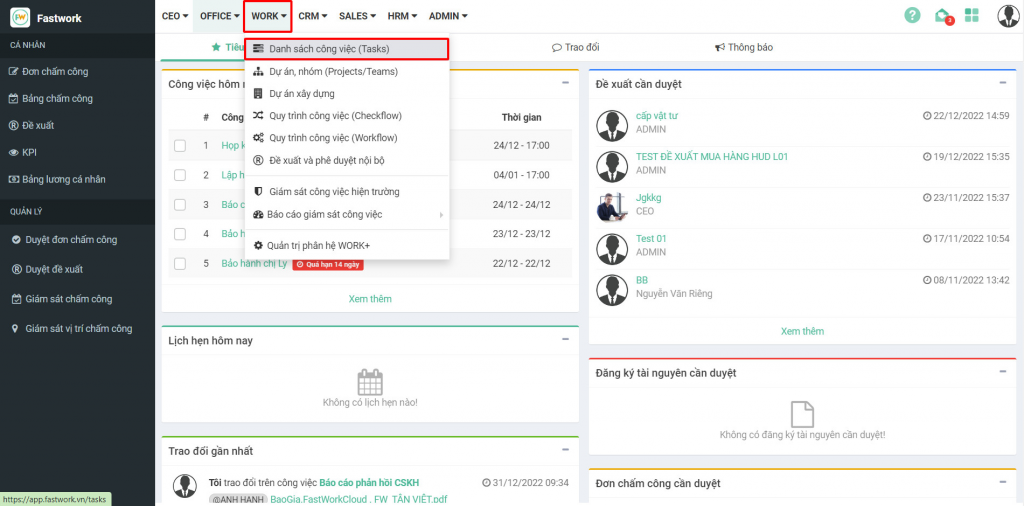
Task: Switch to the Thông báo tab
Action: pos(743,47)
